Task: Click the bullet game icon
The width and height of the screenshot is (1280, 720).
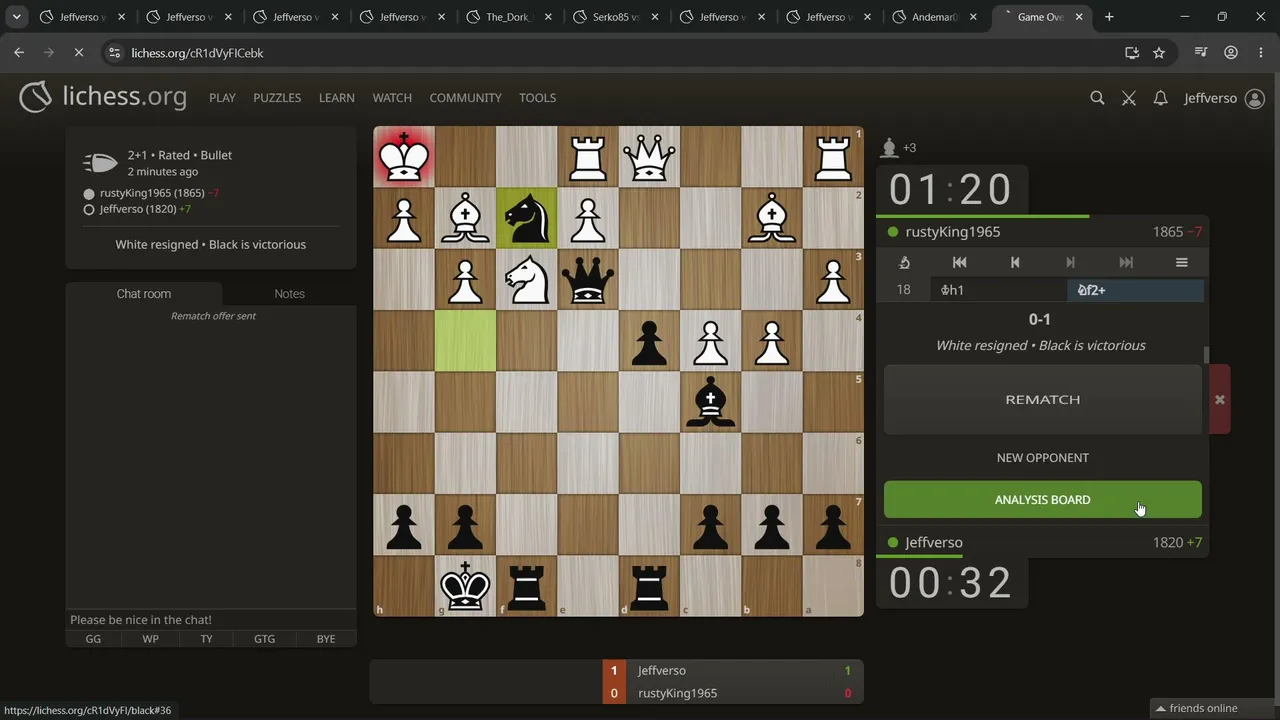Action: click(x=100, y=163)
